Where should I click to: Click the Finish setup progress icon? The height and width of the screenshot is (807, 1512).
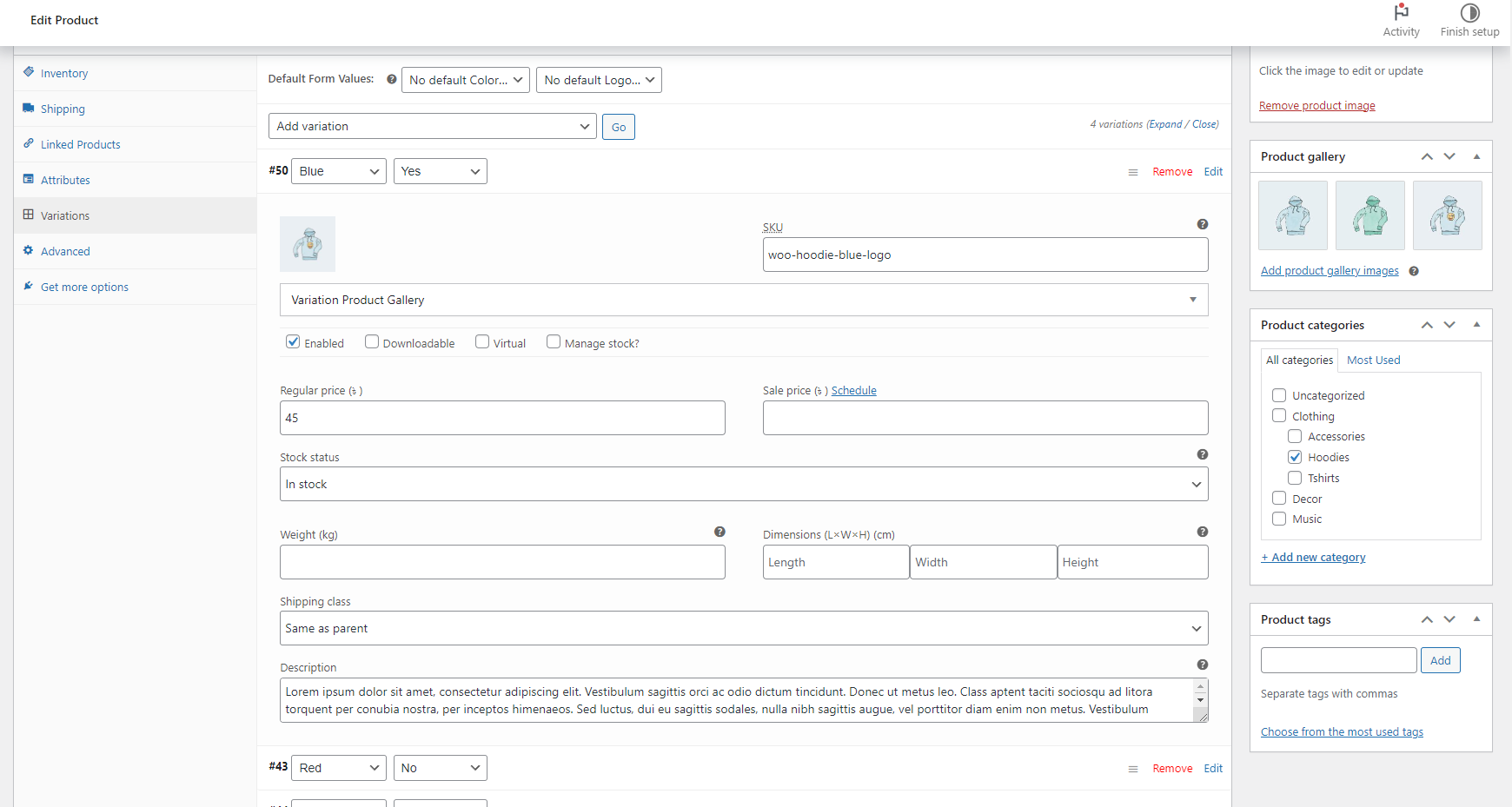[x=1469, y=12]
